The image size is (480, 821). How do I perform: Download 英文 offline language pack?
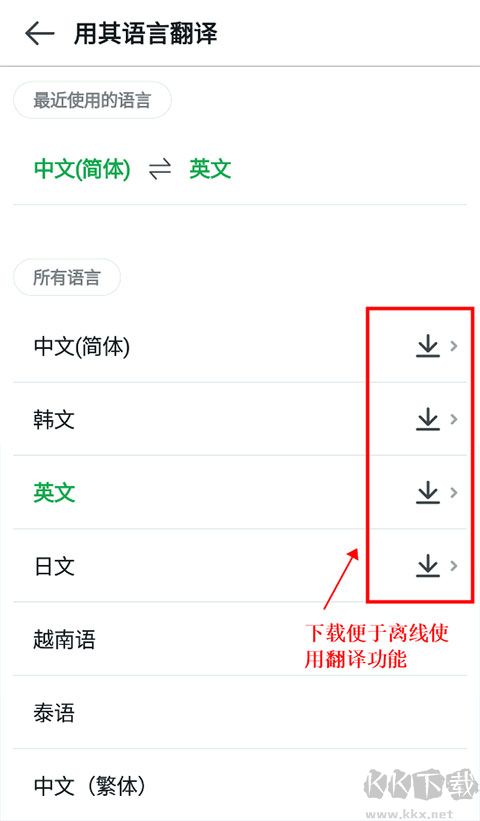(x=428, y=493)
